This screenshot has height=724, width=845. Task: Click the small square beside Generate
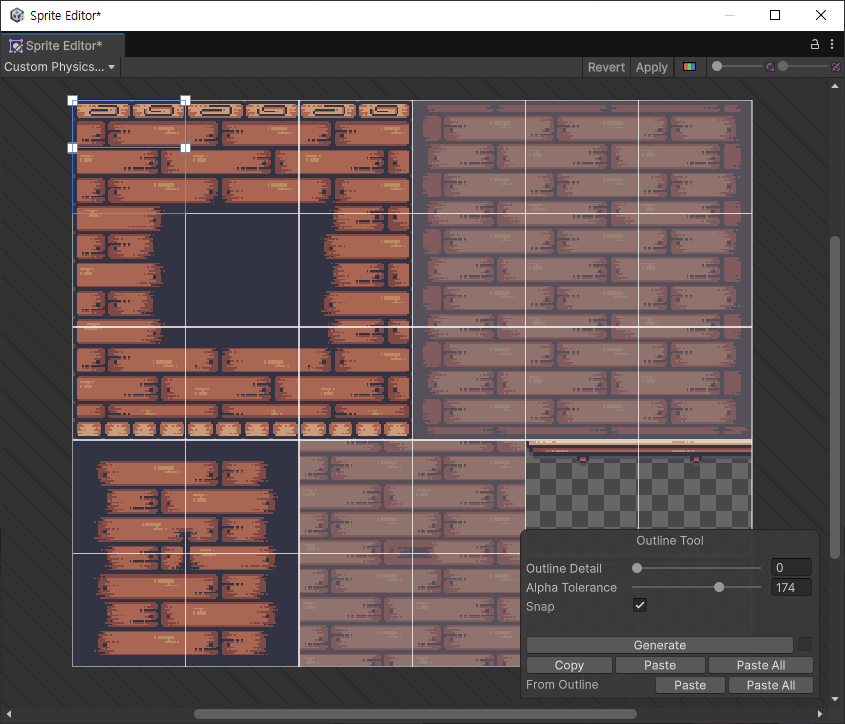pos(805,644)
